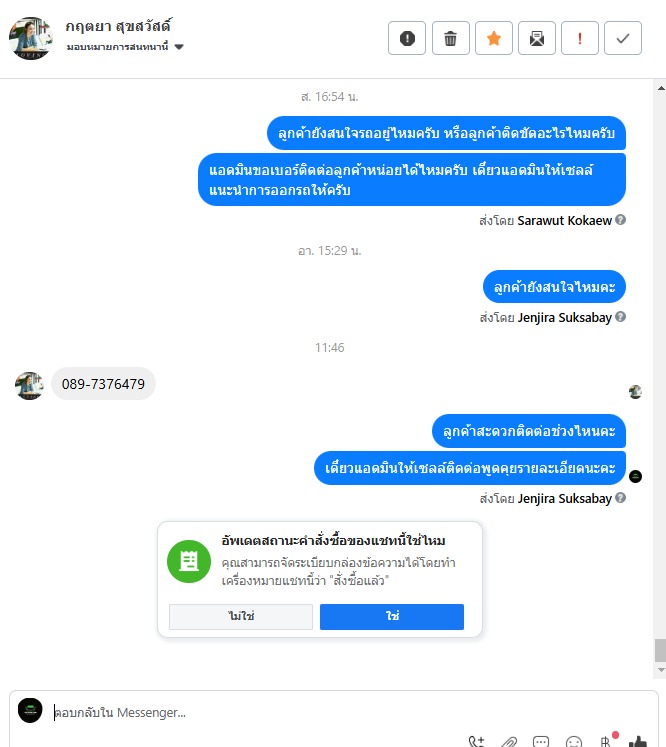Open the มอบหมายการสนทนานี้ assignment menu
The width and height of the screenshot is (666, 747).
pos(118,47)
